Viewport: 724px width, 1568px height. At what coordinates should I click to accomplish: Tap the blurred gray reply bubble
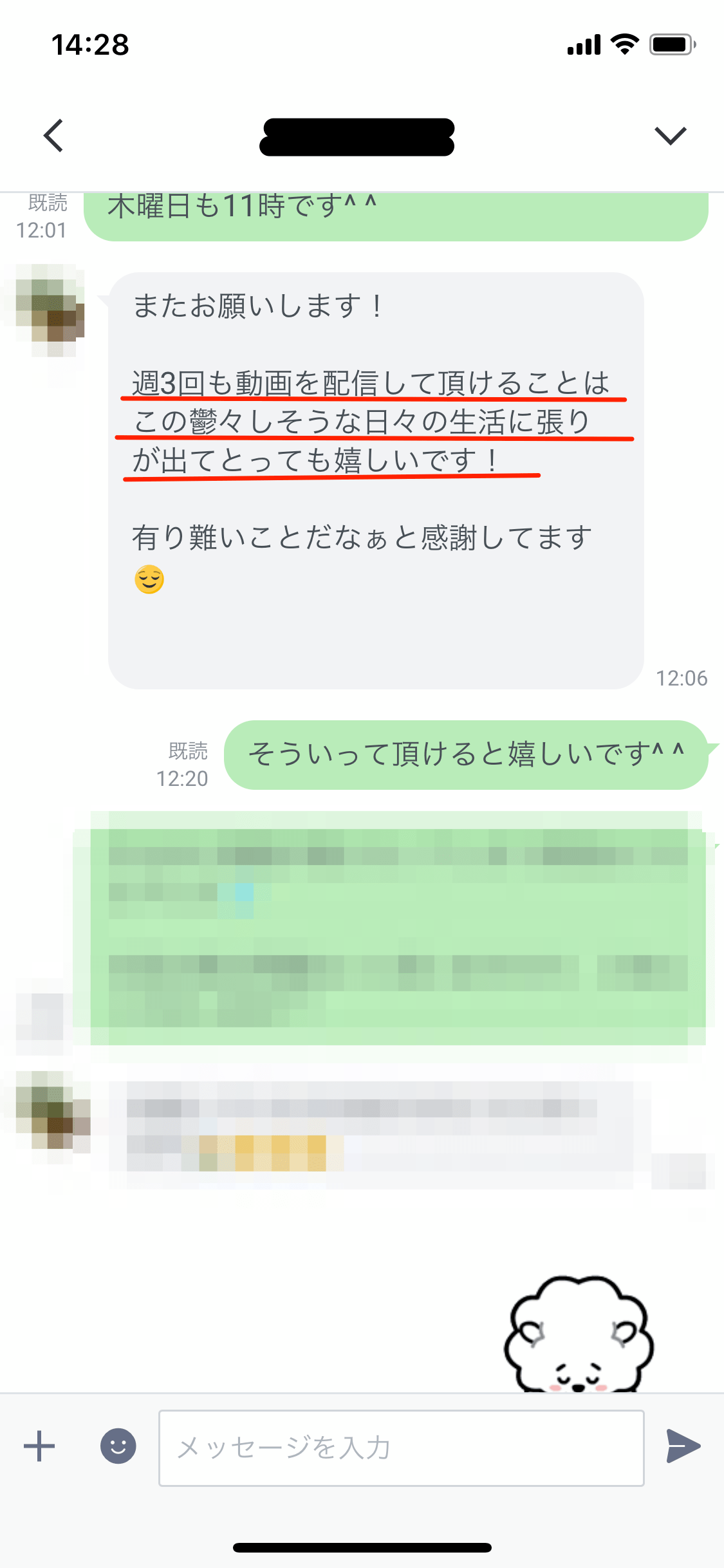coord(380,1134)
